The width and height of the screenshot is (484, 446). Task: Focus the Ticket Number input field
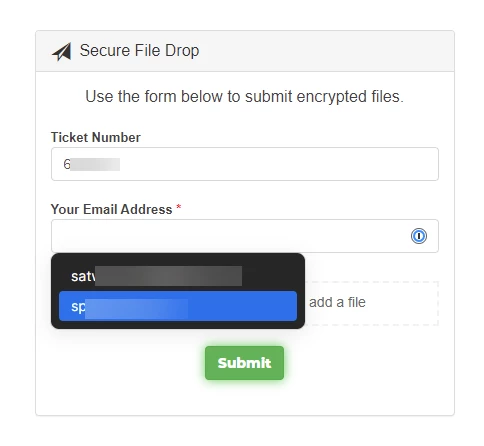click(245, 164)
